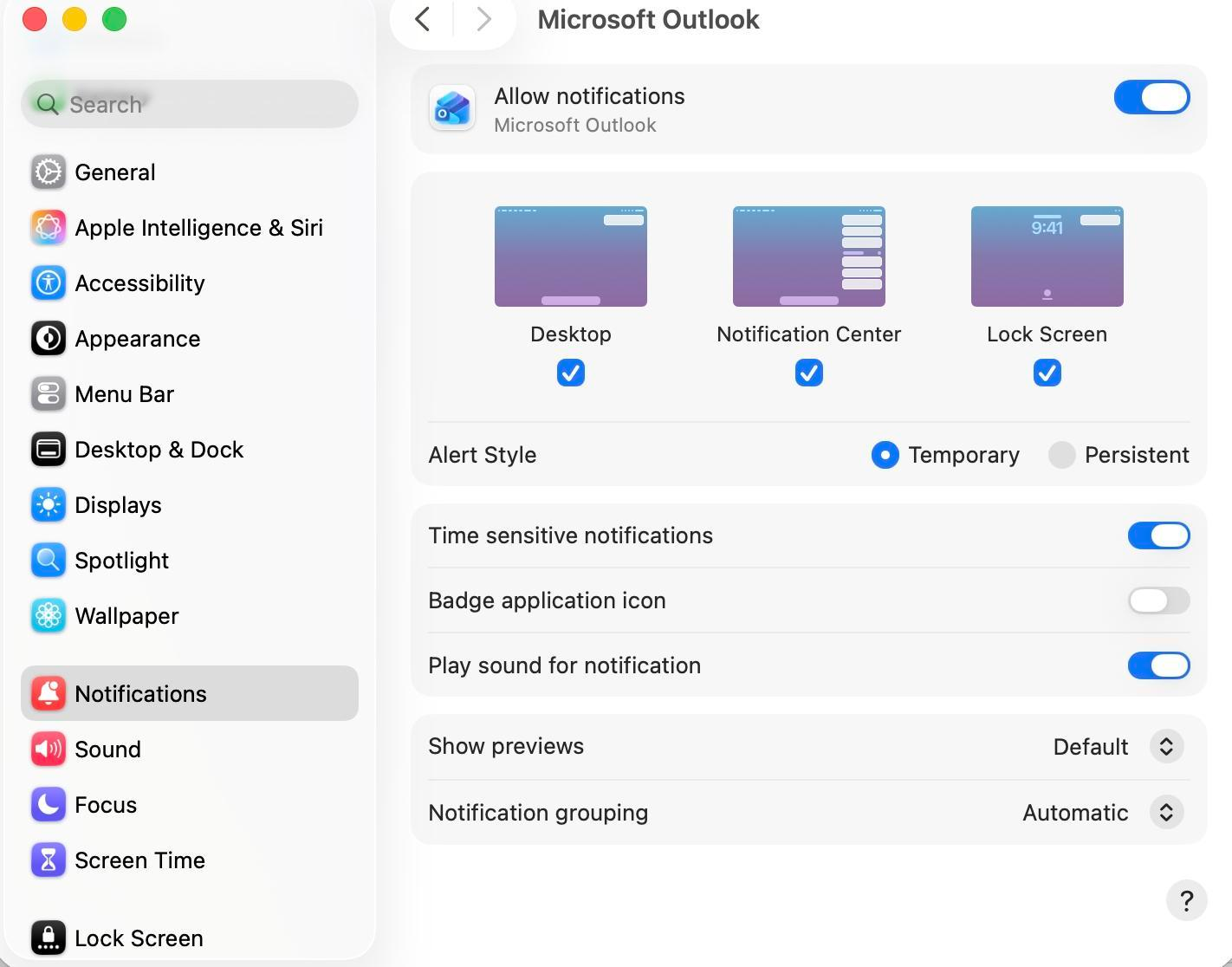Image resolution: width=1232 pixels, height=967 pixels.
Task: Uncheck the Lock Screen checkbox
Action: [x=1047, y=373]
